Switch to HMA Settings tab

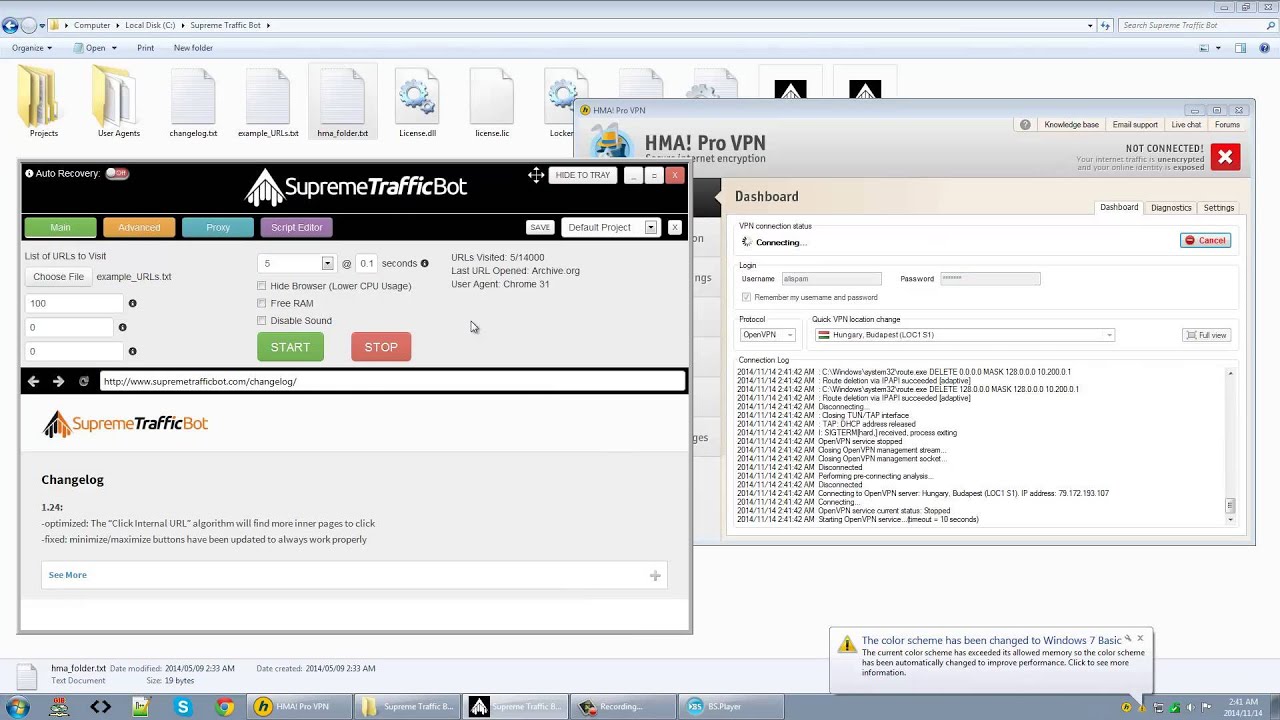pos(1219,208)
